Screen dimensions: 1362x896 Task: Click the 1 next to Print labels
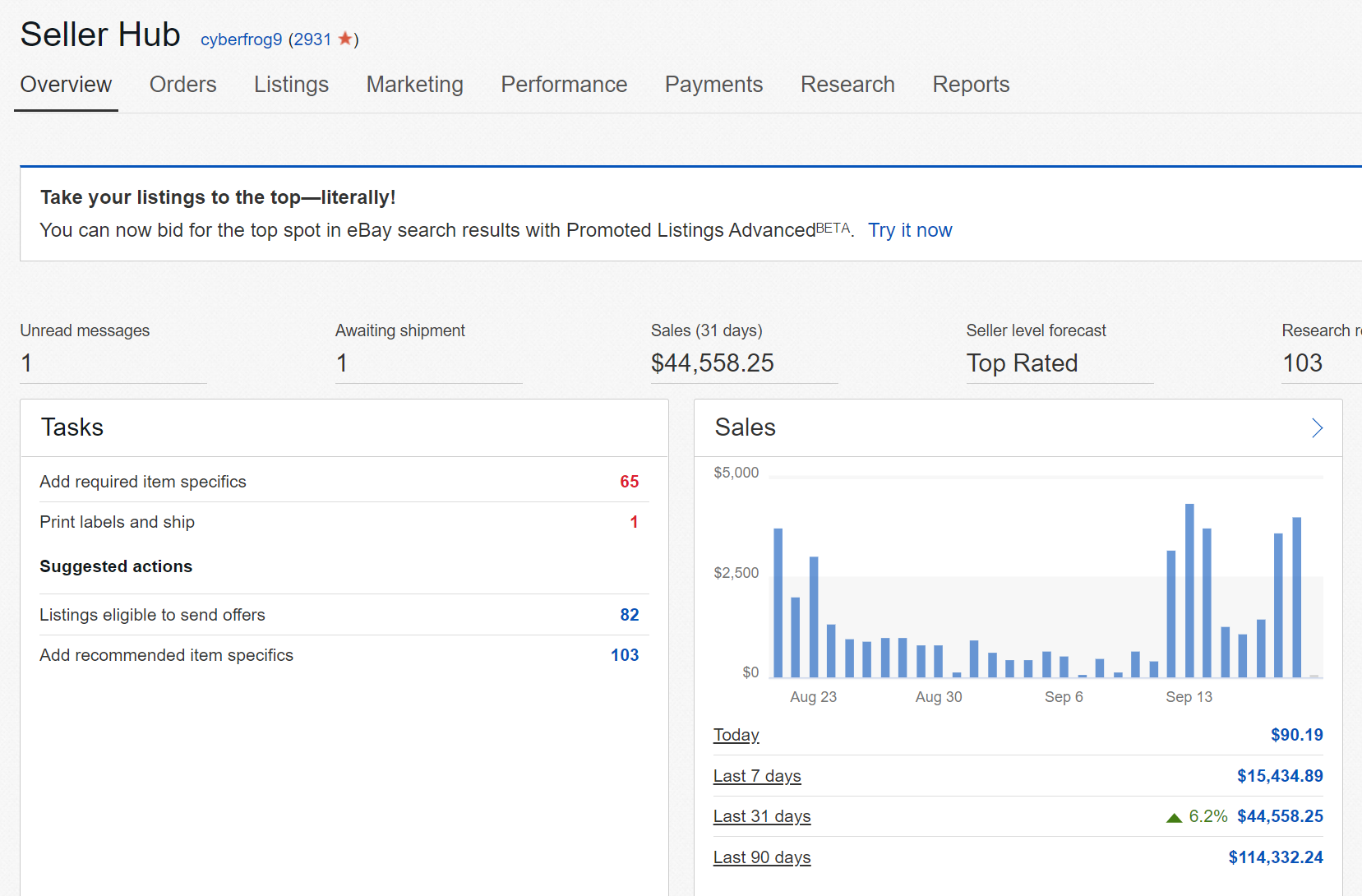[634, 522]
